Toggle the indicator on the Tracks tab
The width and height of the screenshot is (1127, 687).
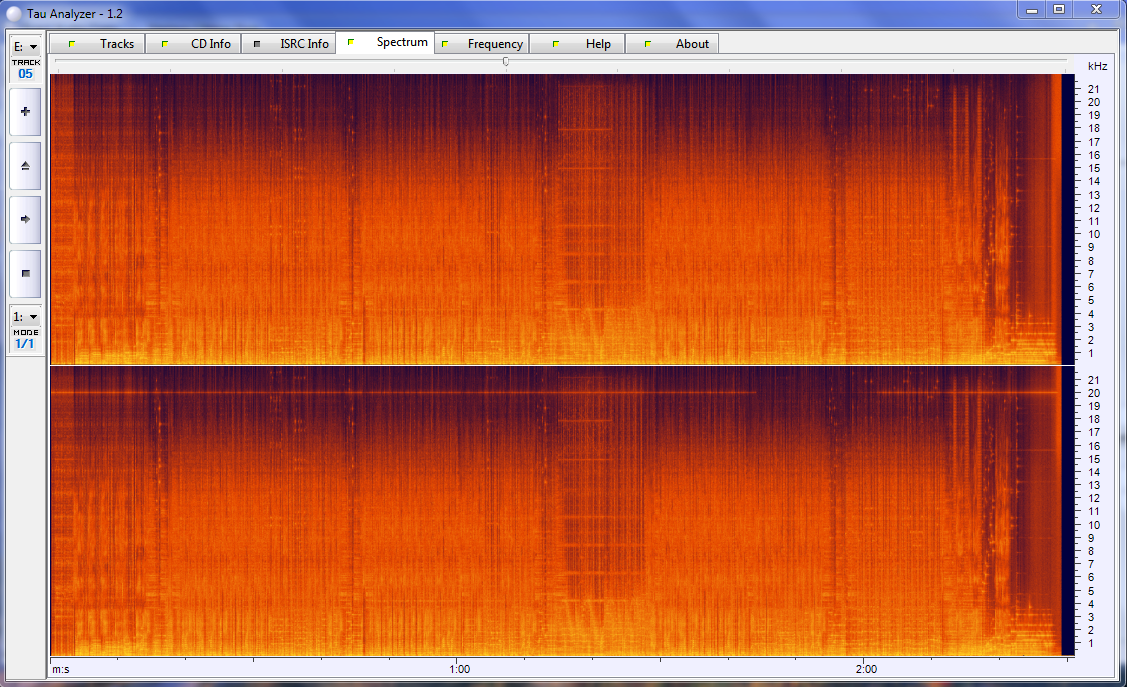[x=71, y=43]
